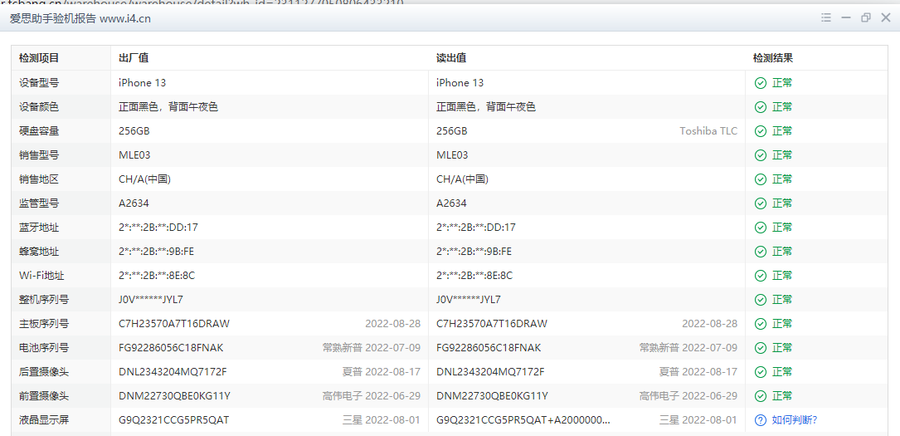Image resolution: width=900 pixels, height=436 pixels.
Task: Click factory value C7H23570A7T16DRAW
Action: click(174, 324)
